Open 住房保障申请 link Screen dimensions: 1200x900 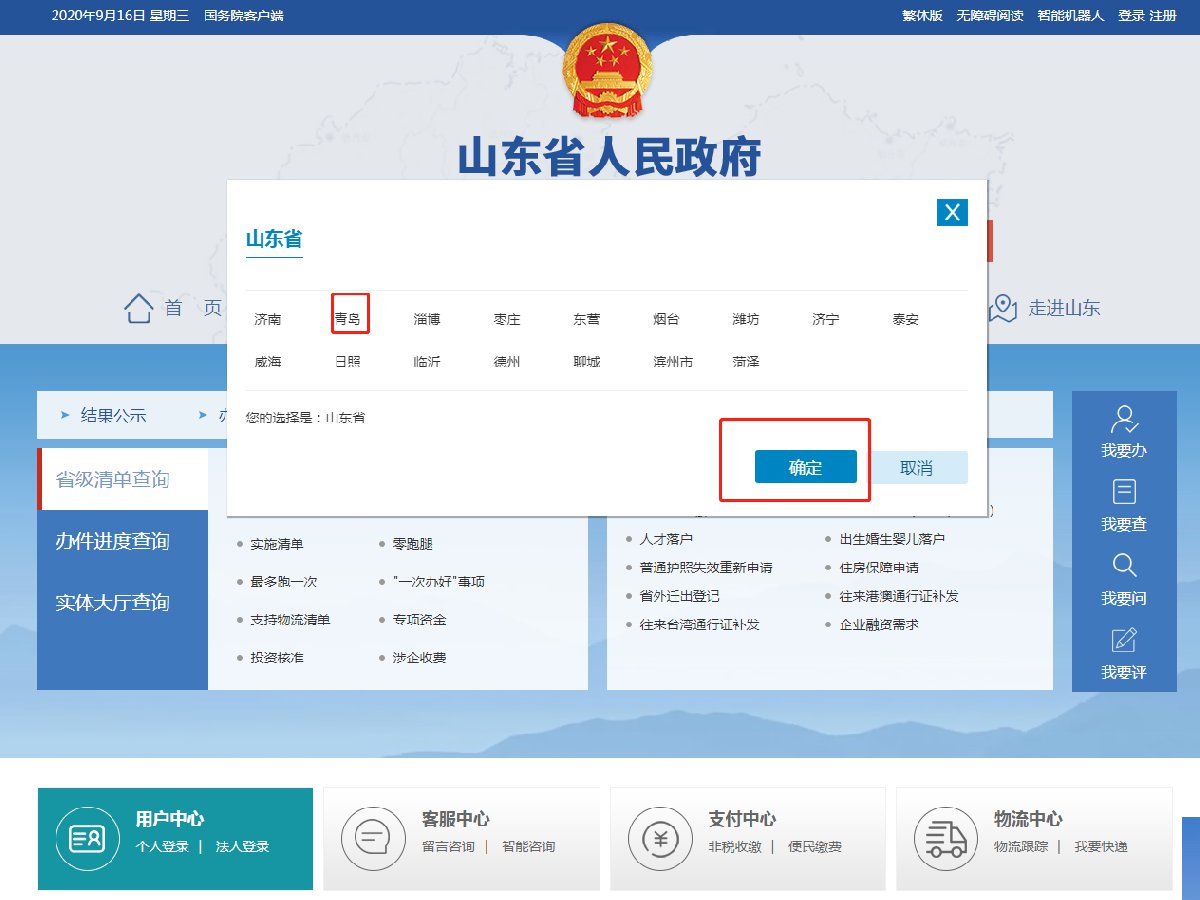879,567
